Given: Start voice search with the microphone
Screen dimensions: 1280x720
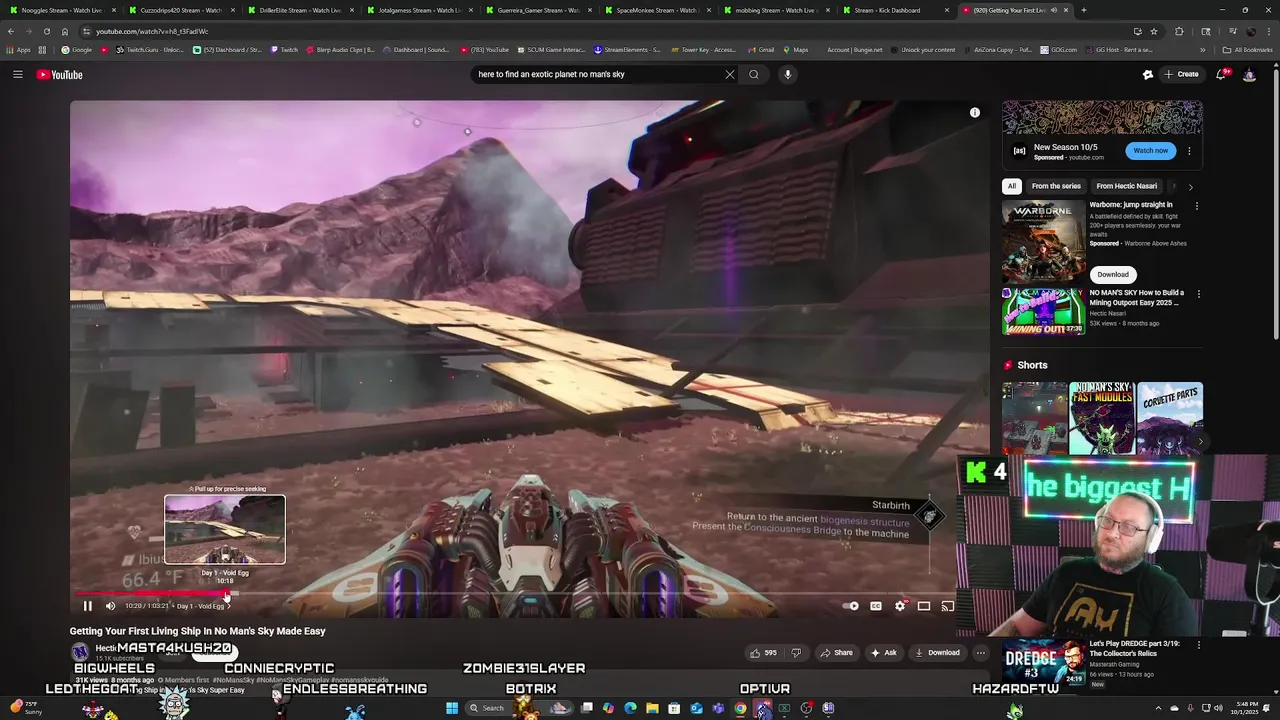Looking at the screenshot, I should [x=788, y=74].
